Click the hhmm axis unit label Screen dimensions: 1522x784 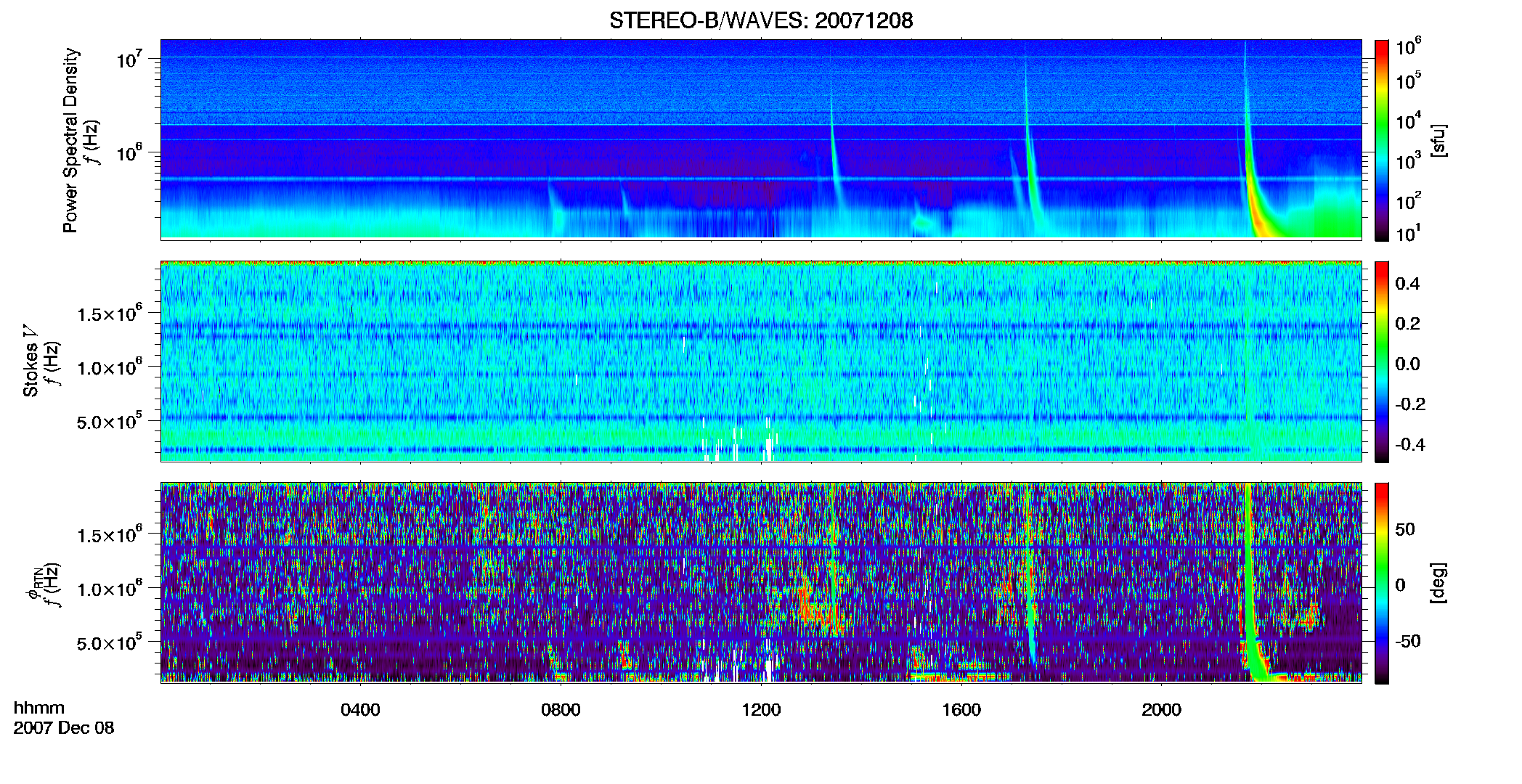(x=39, y=708)
